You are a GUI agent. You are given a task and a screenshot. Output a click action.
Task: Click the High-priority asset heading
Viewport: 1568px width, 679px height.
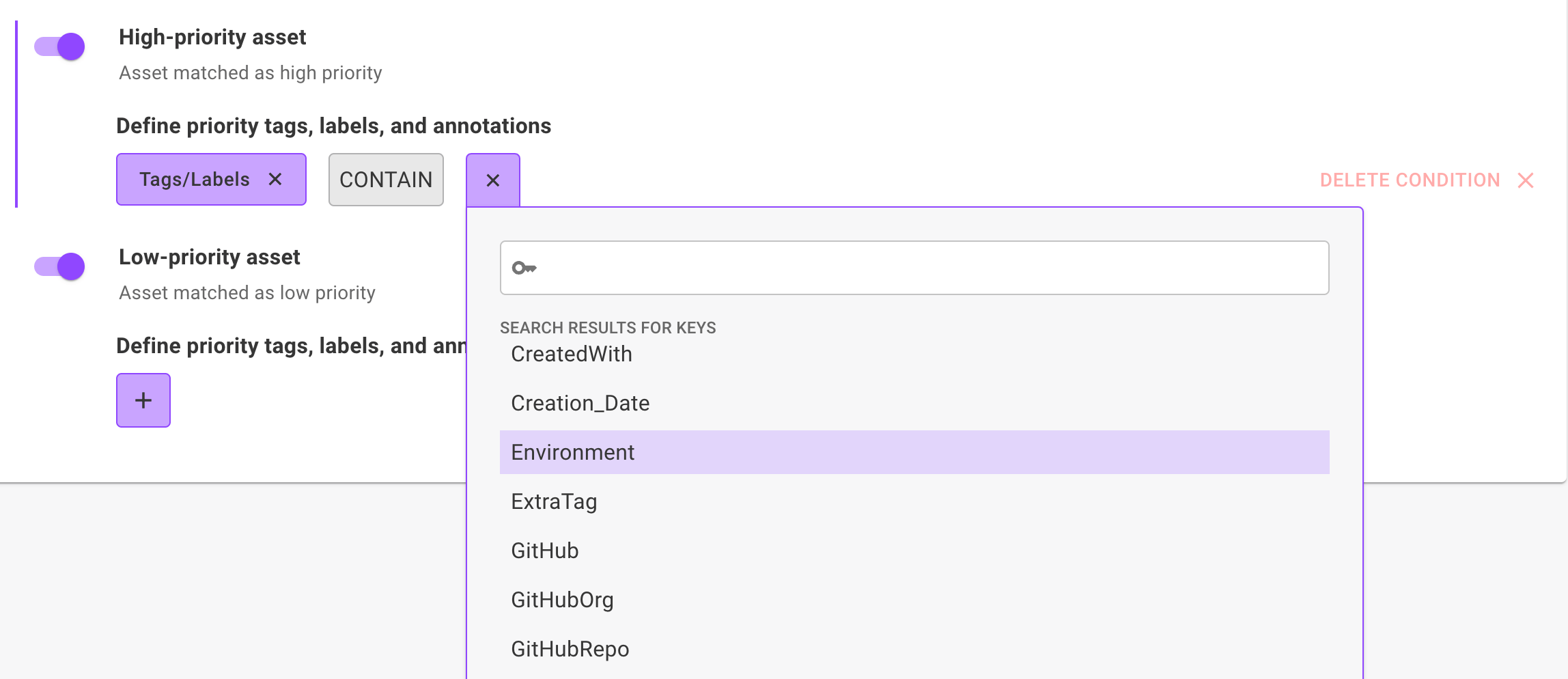(x=212, y=37)
